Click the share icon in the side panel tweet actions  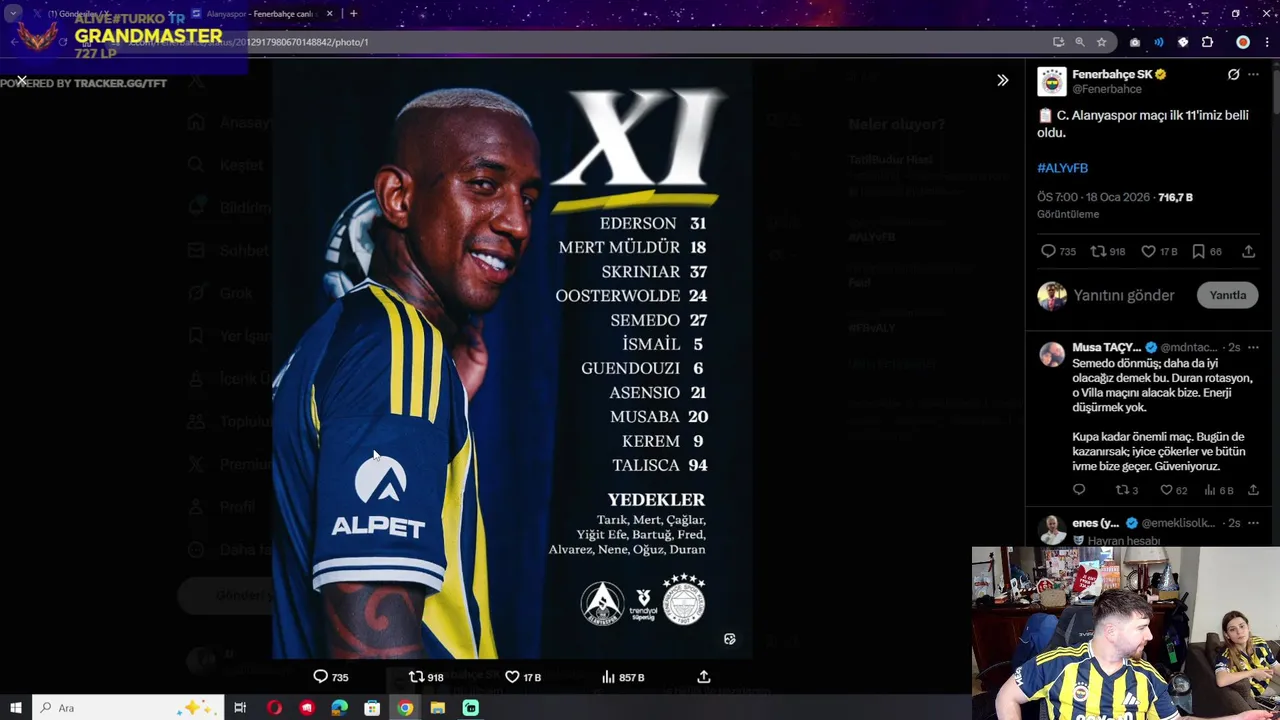(1248, 251)
